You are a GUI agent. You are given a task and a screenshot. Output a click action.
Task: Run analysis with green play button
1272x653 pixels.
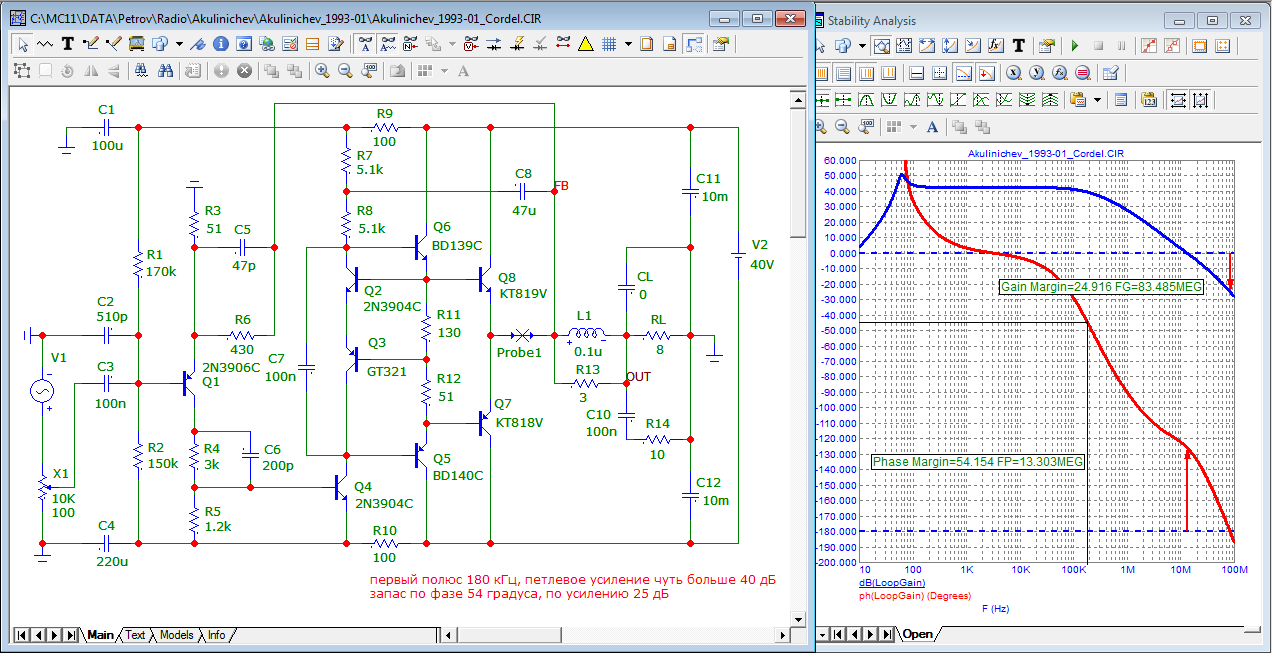coord(1075,46)
